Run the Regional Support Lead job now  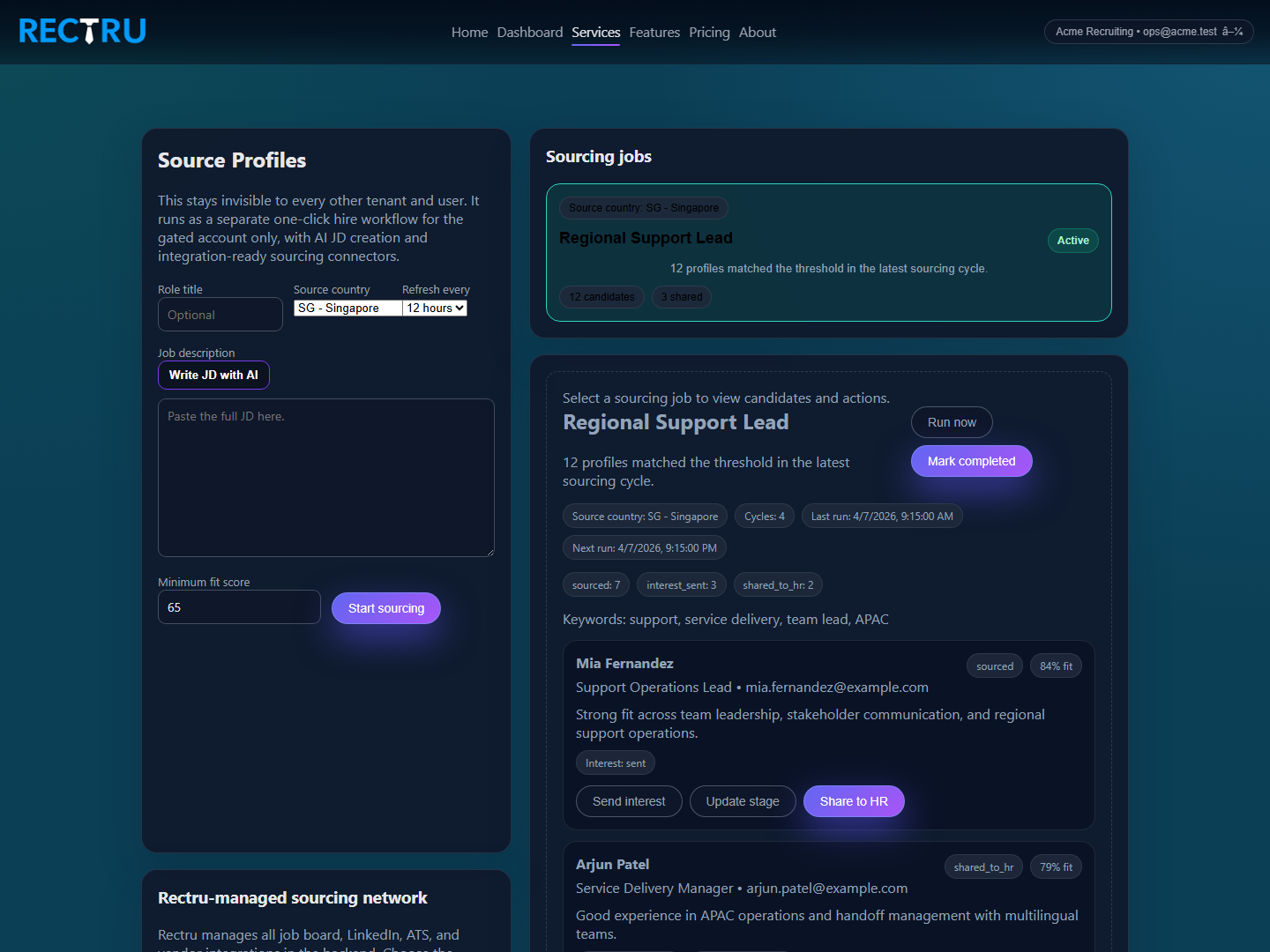[x=952, y=421]
